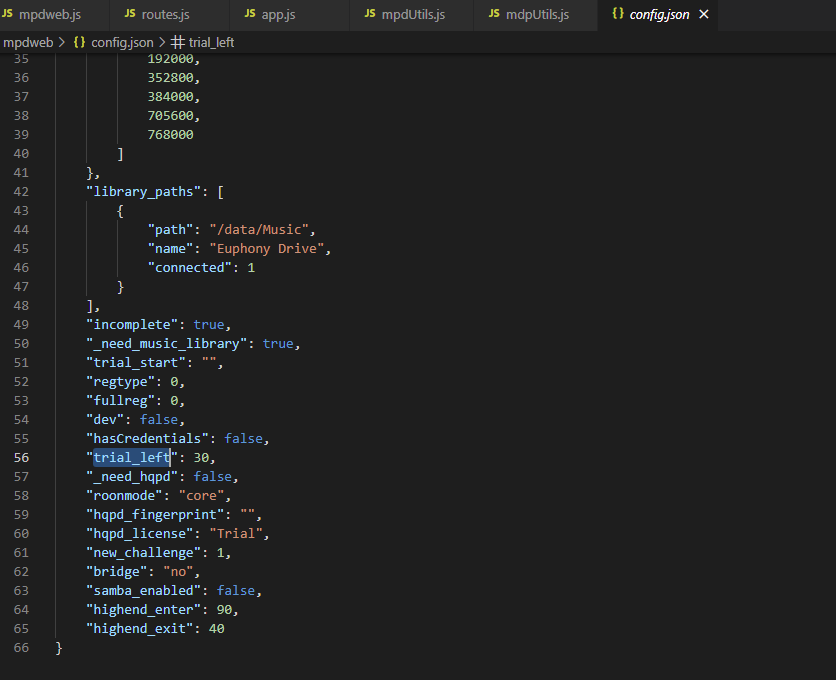Click the number 352800
The width and height of the screenshot is (836, 680).
click(171, 78)
